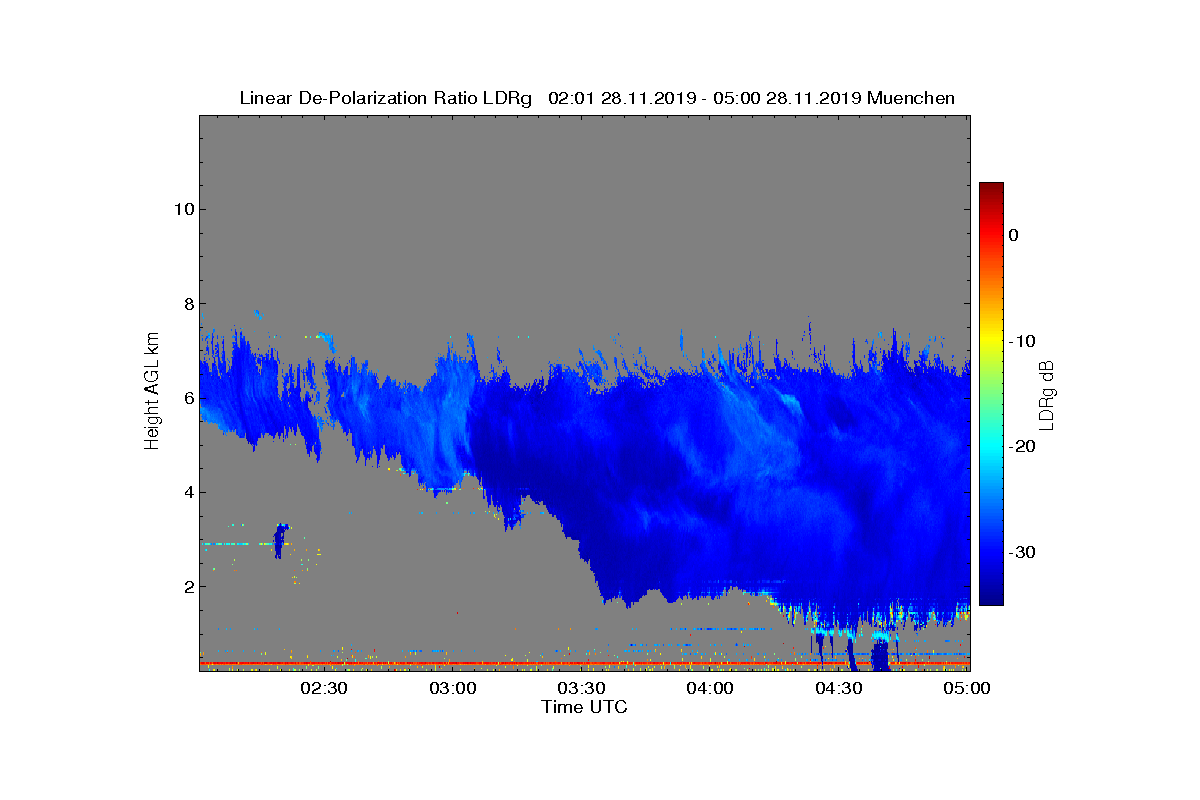This screenshot has width=1200, height=800.
Task: Click the 04:00 time tick label
Action: click(711, 689)
